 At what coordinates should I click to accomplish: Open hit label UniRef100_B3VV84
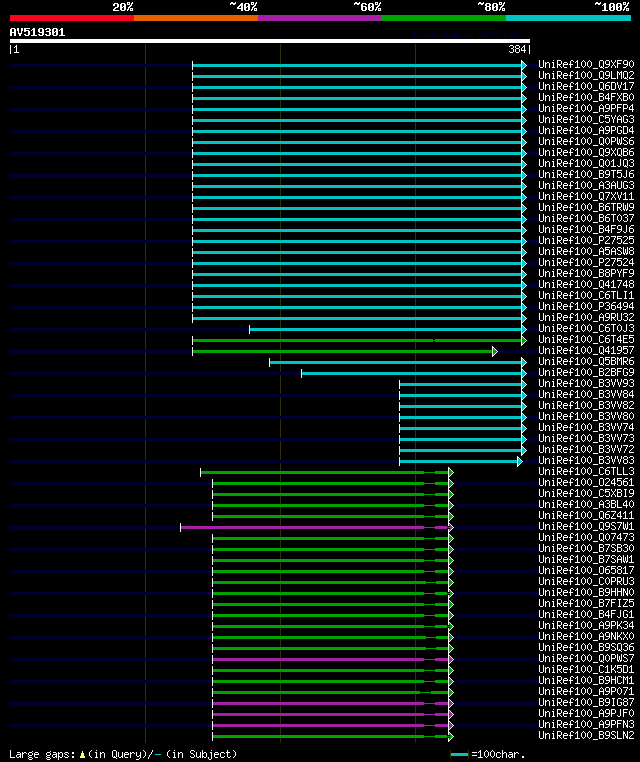586,394
